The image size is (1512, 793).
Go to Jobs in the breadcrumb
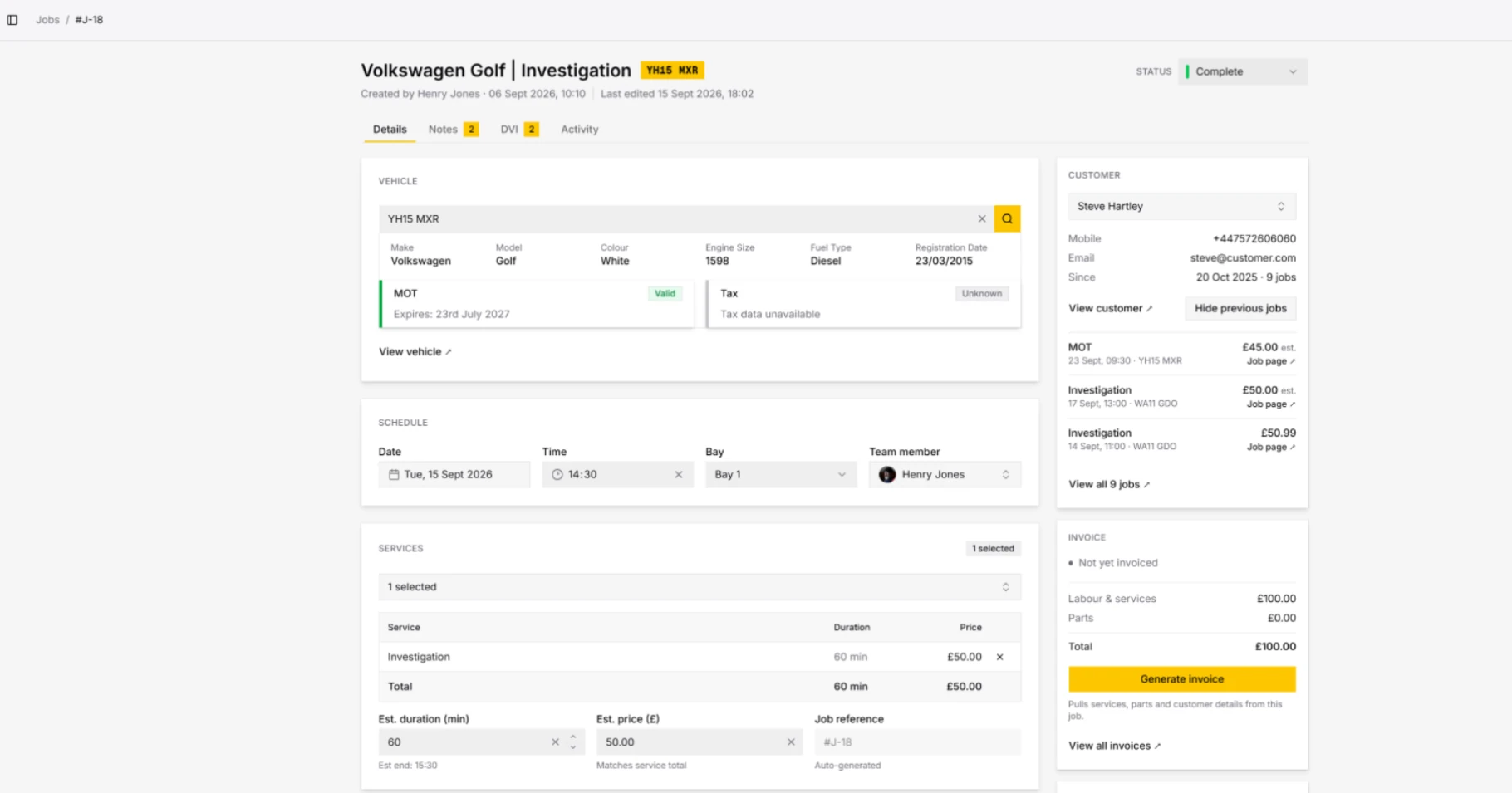click(x=47, y=20)
